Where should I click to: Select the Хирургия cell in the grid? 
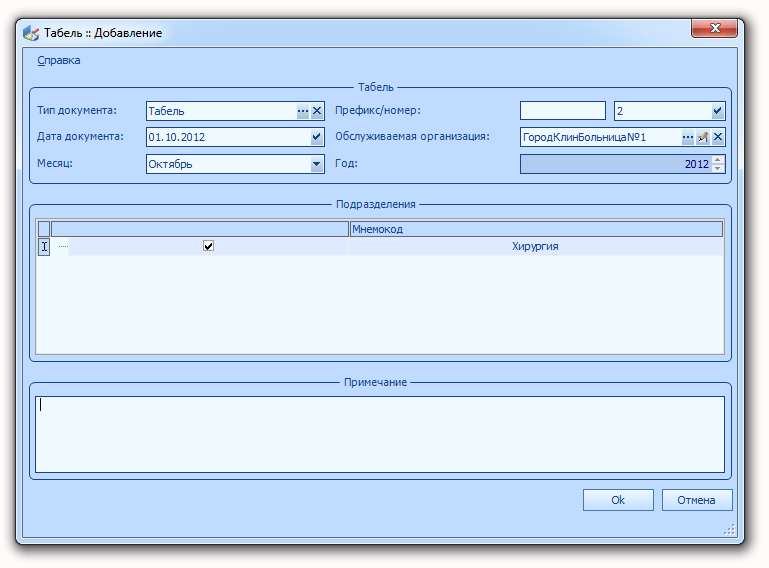point(536,246)
